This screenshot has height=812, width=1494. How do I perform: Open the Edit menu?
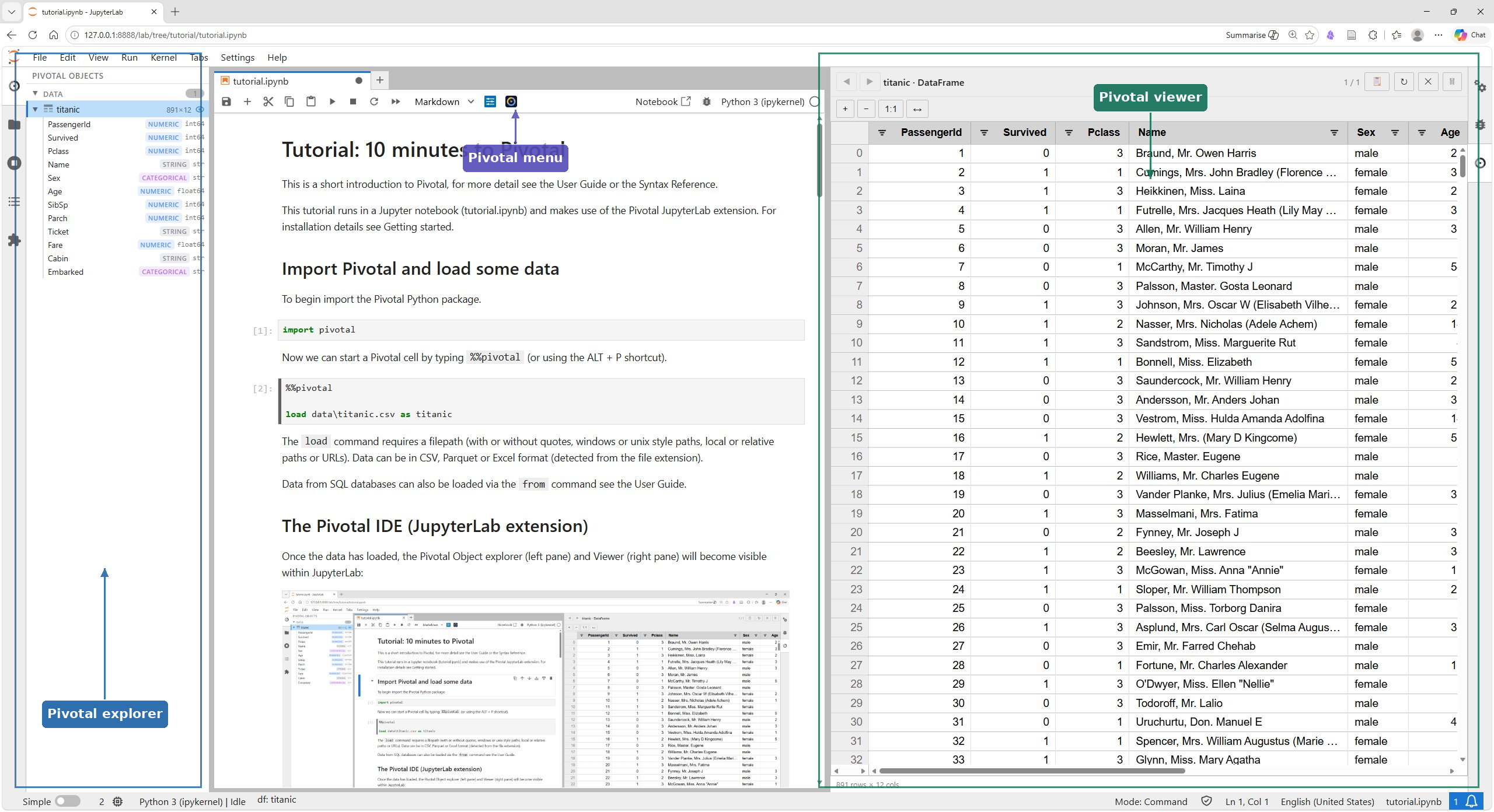click(68, 57)
